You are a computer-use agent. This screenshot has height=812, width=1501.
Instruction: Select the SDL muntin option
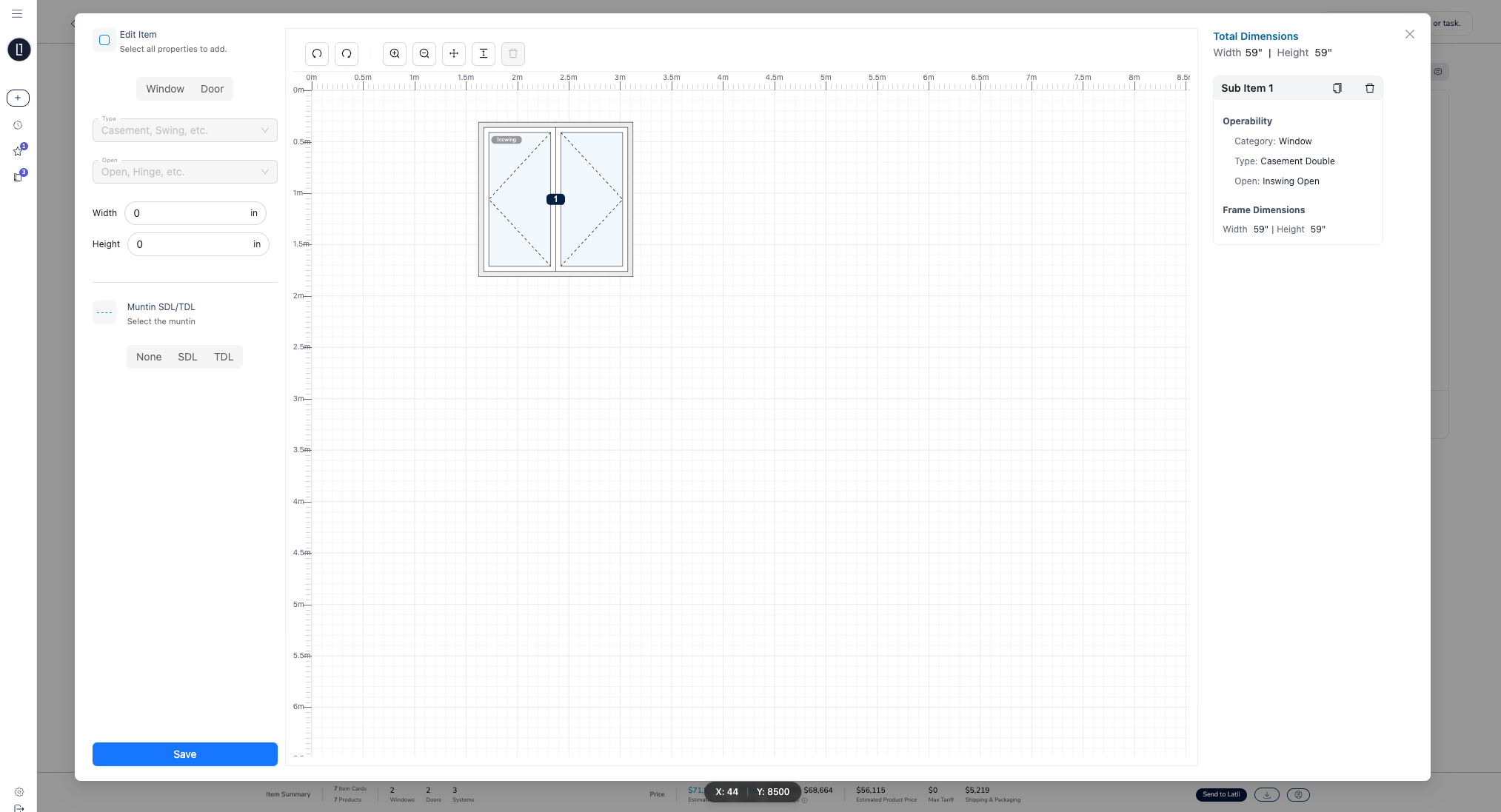(187, 357)
